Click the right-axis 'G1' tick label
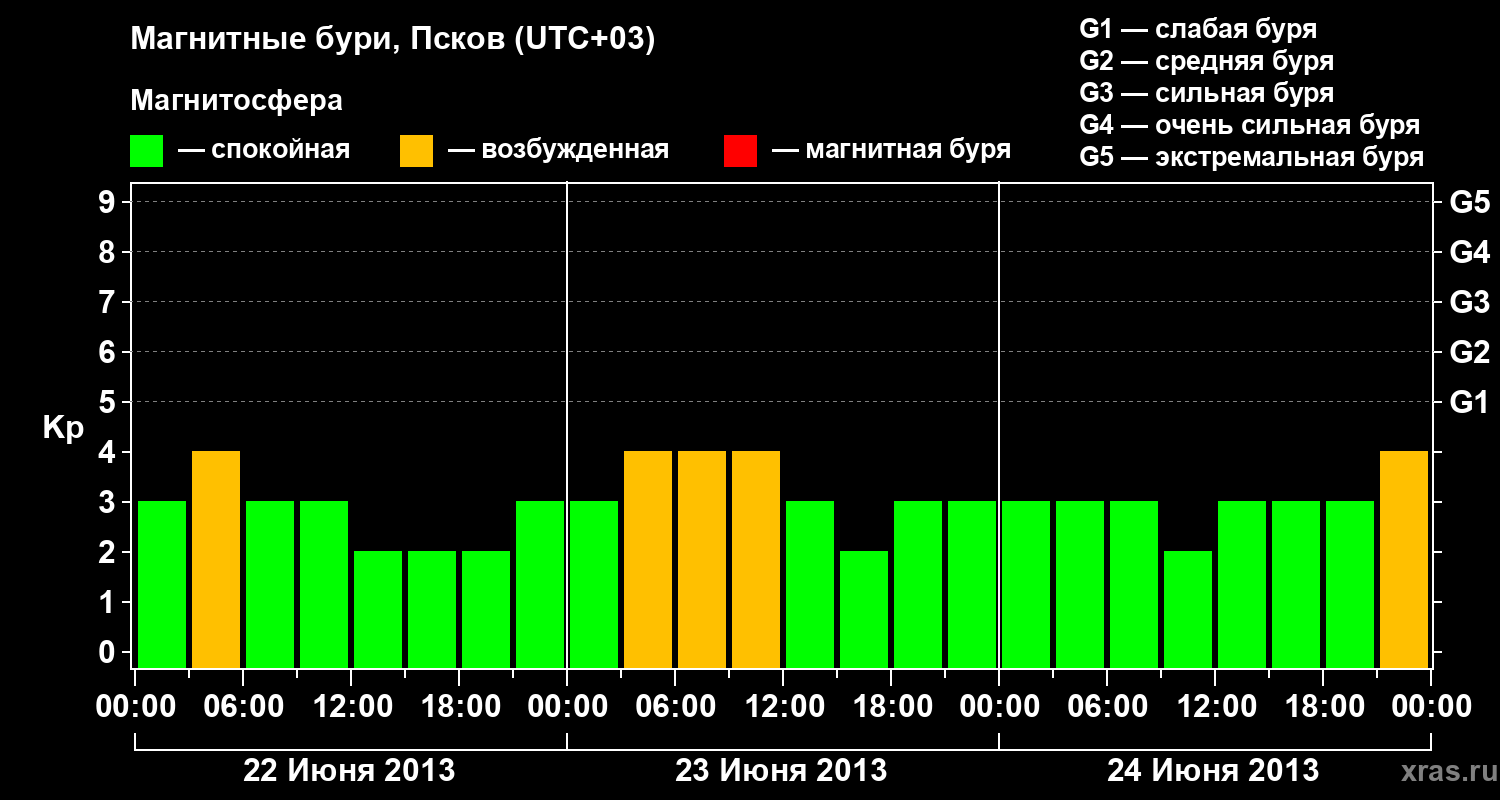1500x800 pixels. pyautogui.click(x=1469, y=402)
